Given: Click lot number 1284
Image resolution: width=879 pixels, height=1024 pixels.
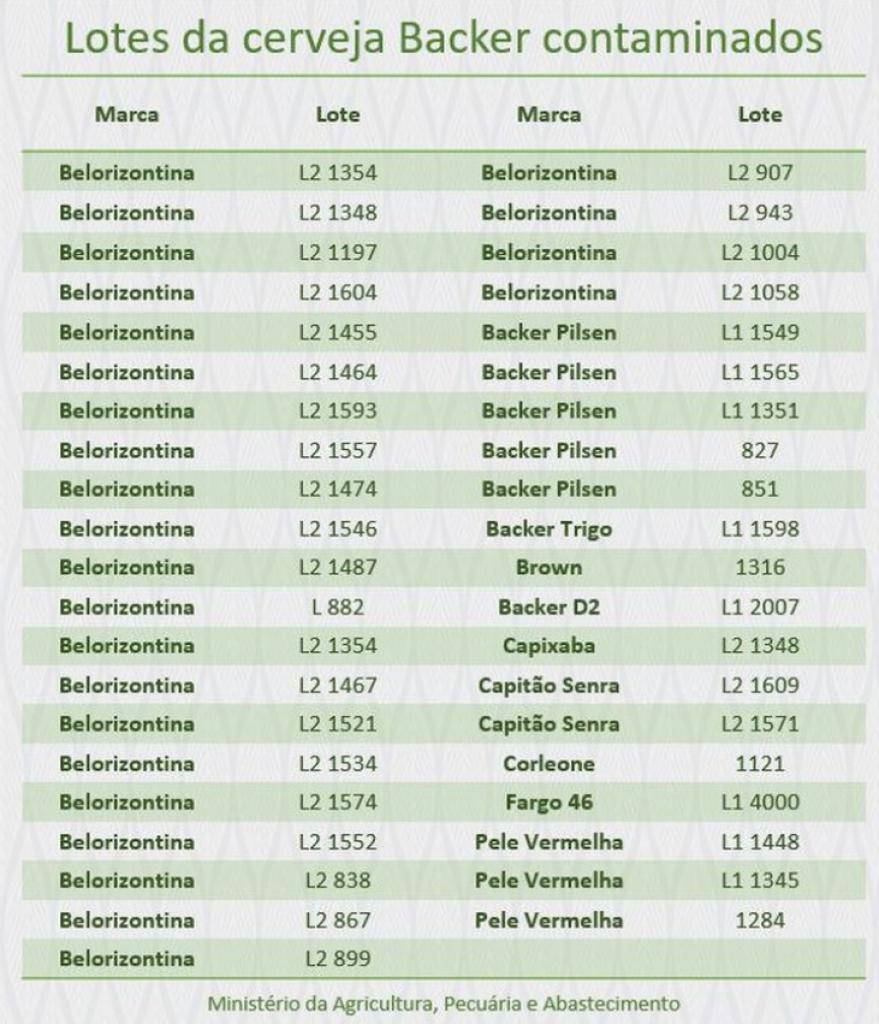Looking at the screenshot, I should point(760,920).
